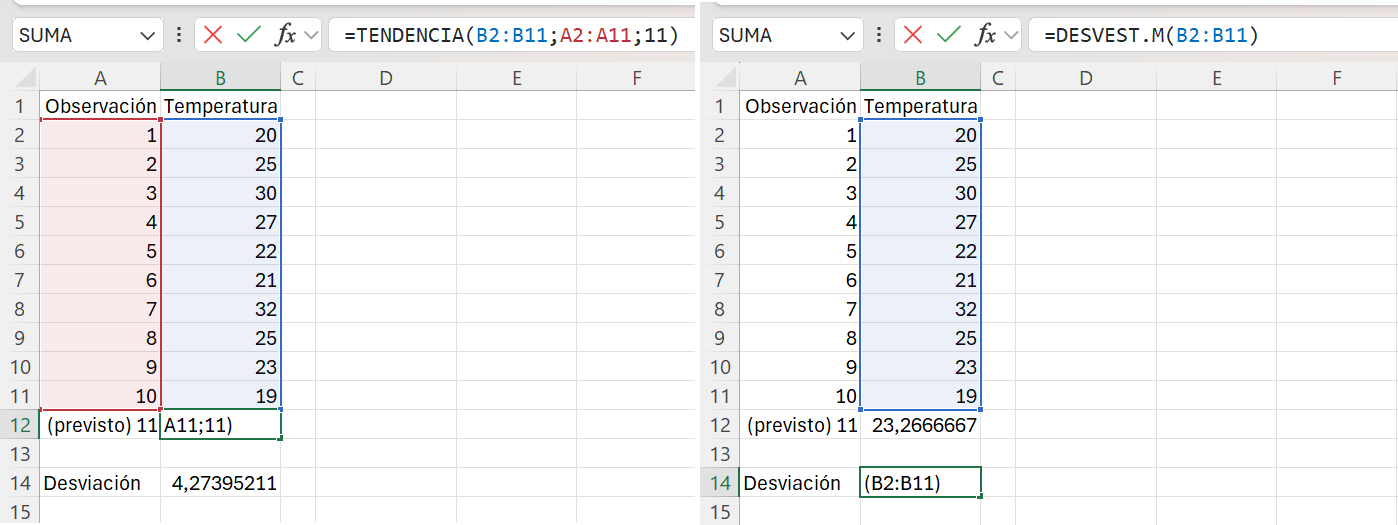
Task: Click (previsto) 11 cell in left spreadsheet
Action: 100,425
